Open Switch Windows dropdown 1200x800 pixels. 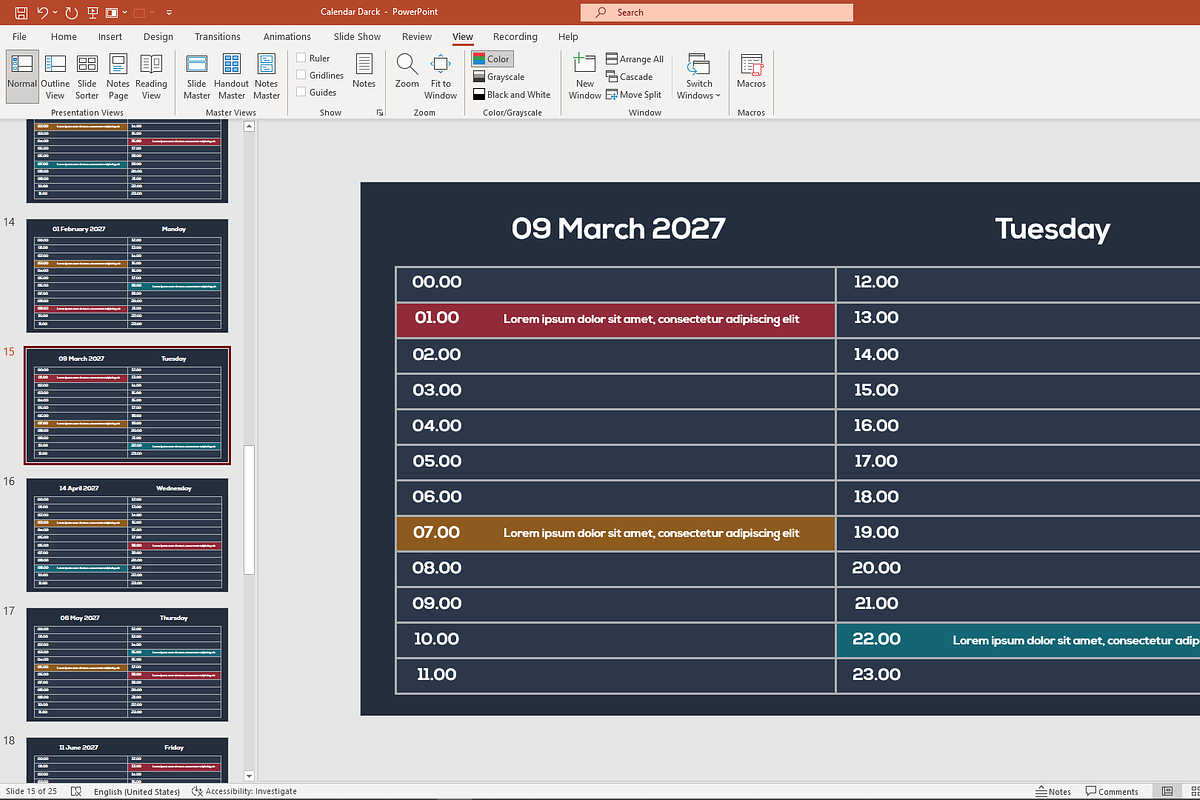(x=699, y=76)
